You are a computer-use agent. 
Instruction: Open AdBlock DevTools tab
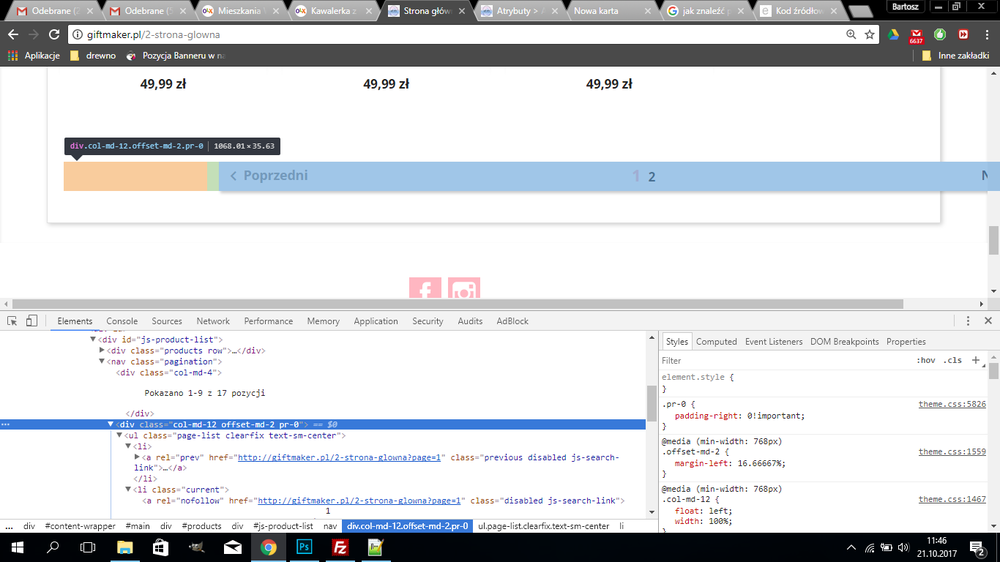[512, 321]
